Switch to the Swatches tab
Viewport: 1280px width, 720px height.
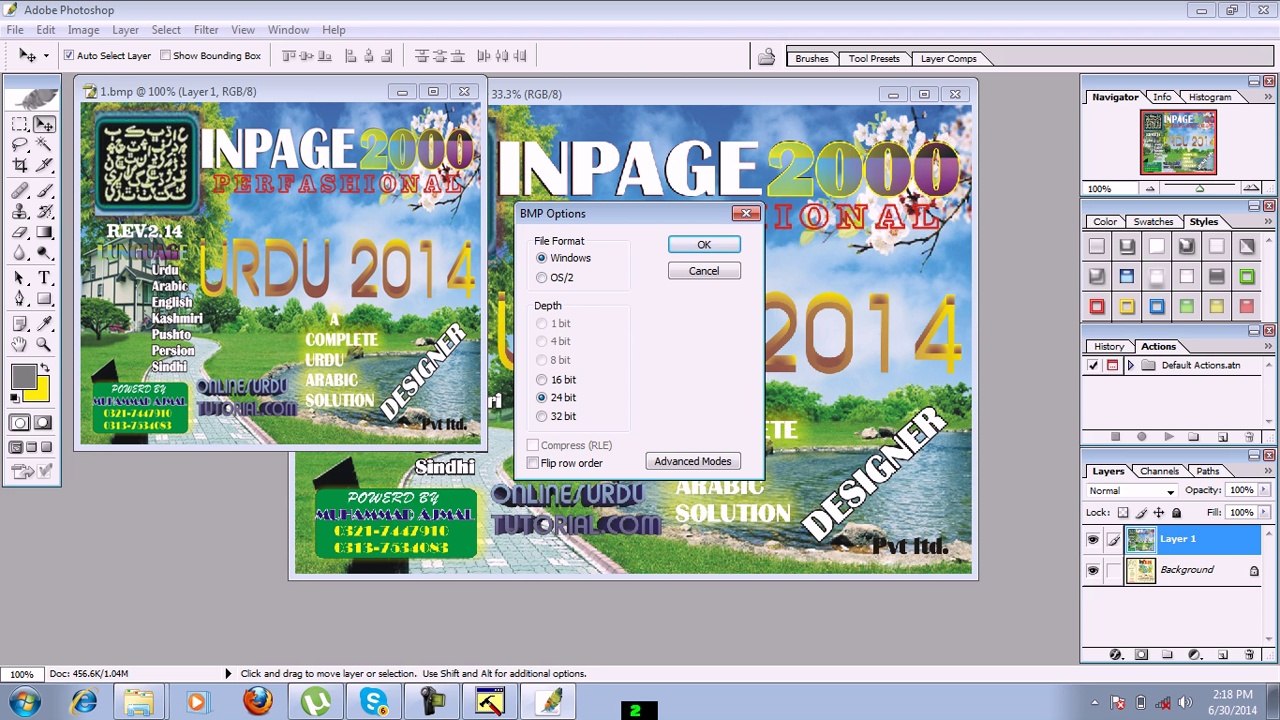pyautogui.click(x=1153, y=222)
